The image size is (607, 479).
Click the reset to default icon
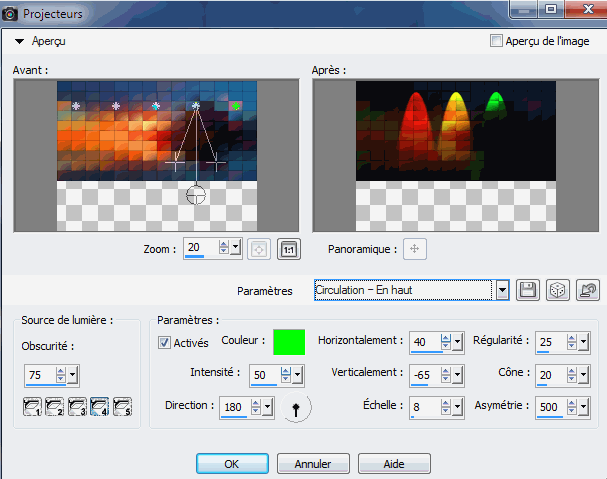[588, 290]
